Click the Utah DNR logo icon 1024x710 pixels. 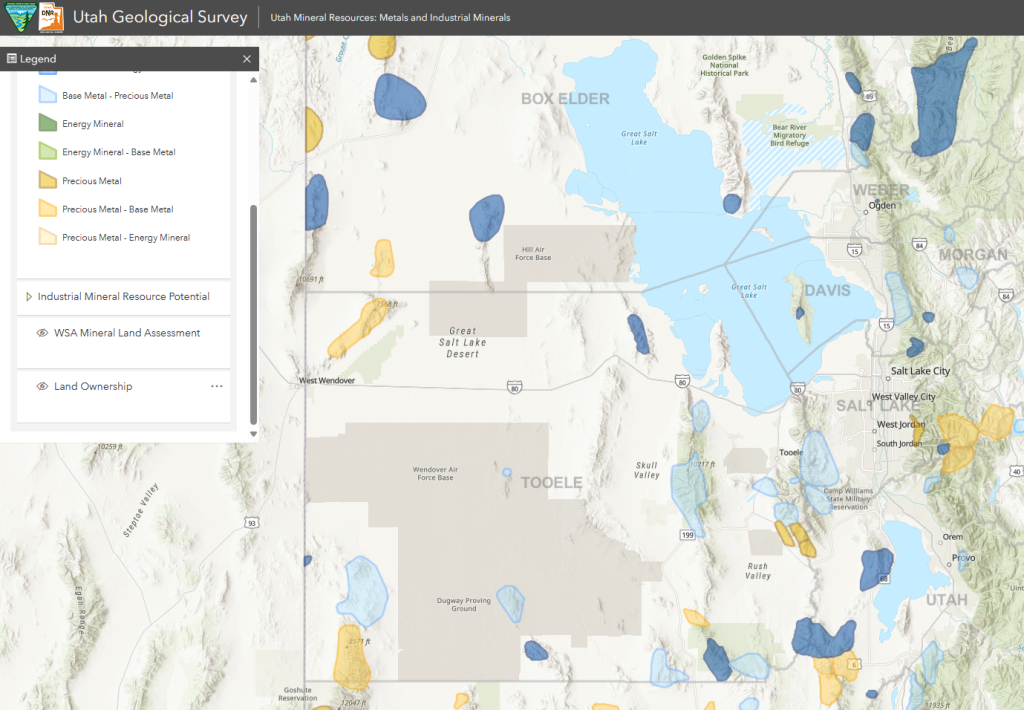[52, 17]
